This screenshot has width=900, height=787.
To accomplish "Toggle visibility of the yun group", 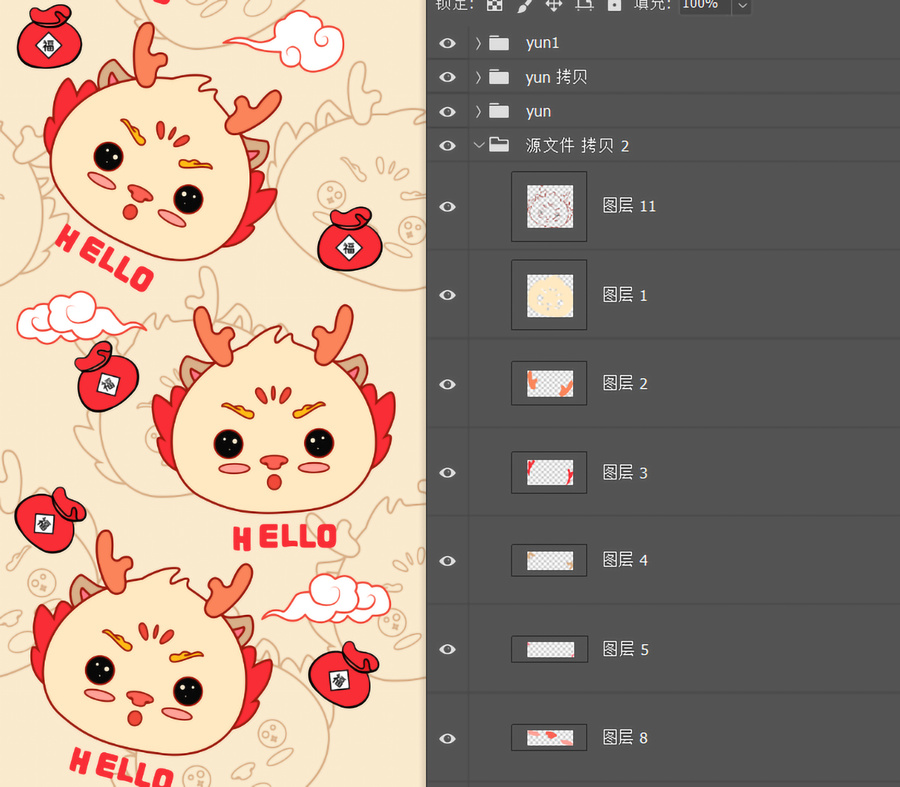I will (448, 111).
